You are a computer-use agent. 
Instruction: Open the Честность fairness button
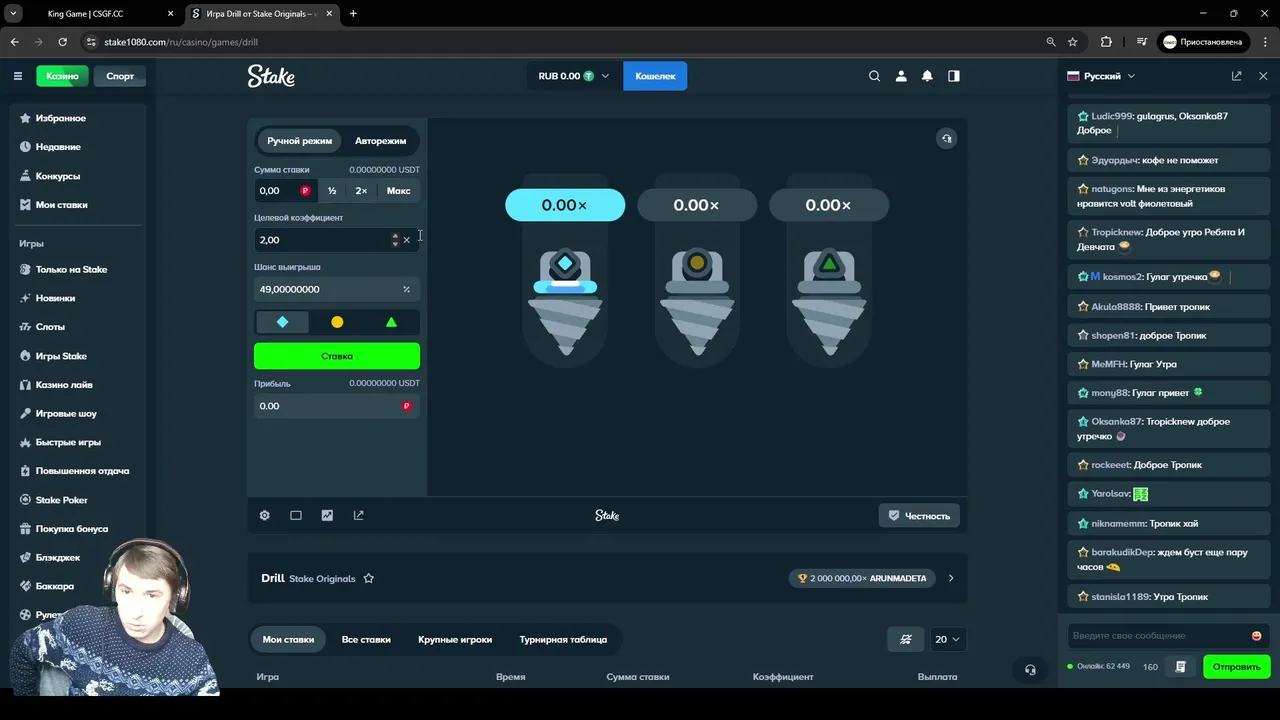pyautogui.click(x=919, y=516)
